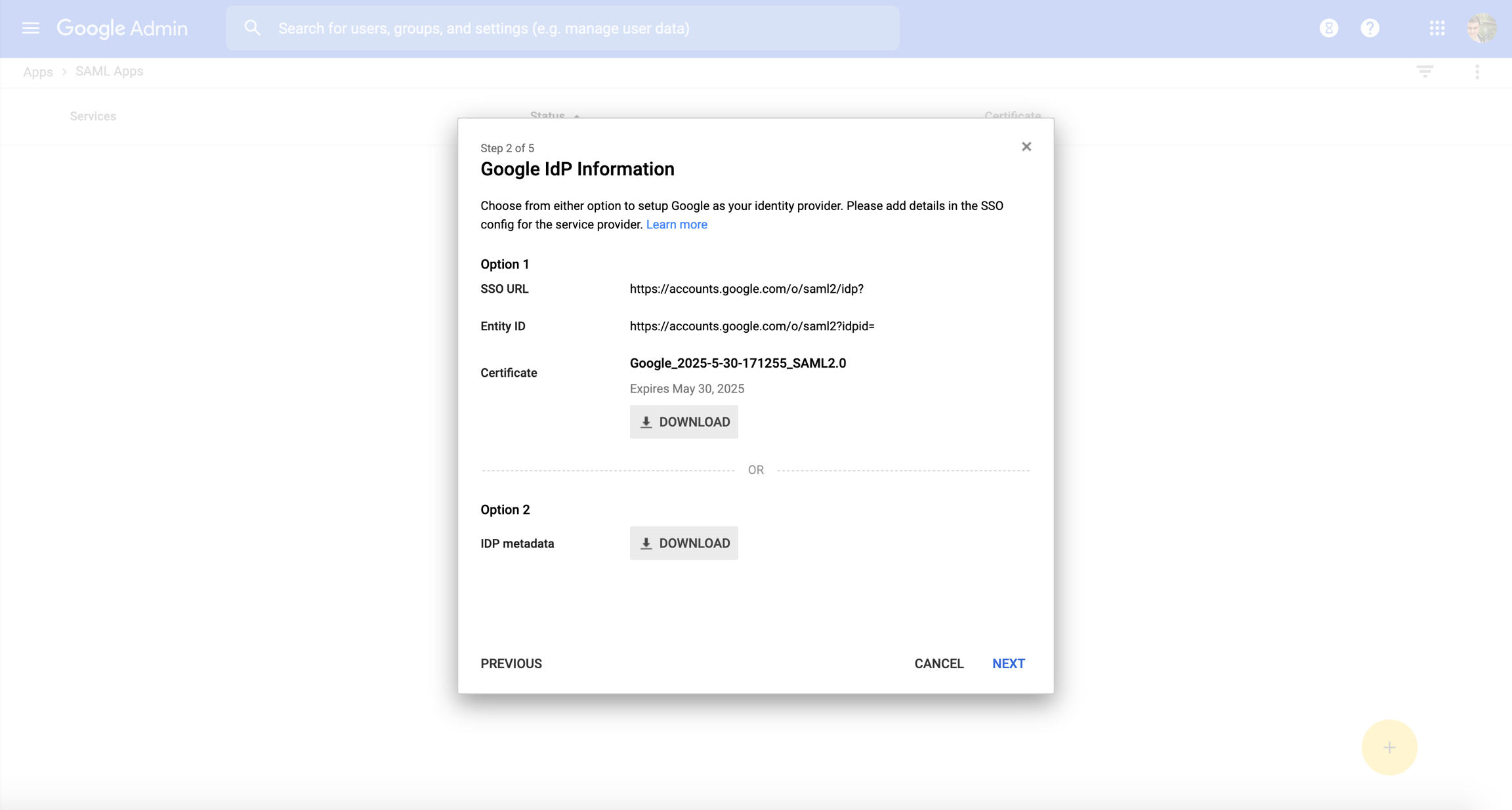Click the Learn more link
The width and height of the screenshot is (1512, 810).
click(677, 224)
